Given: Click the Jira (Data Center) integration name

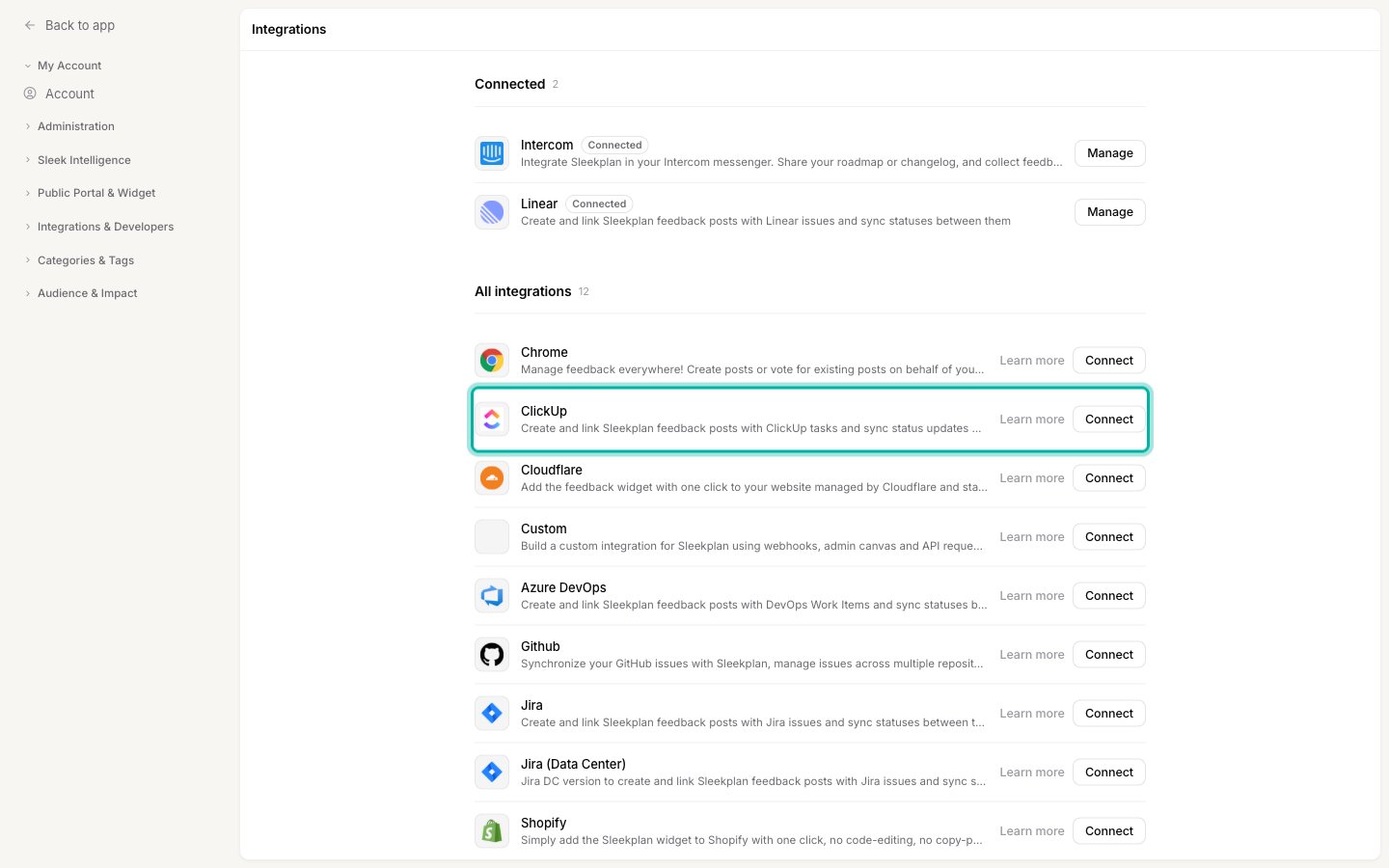Looking at the screenshot, I should 573,764.
